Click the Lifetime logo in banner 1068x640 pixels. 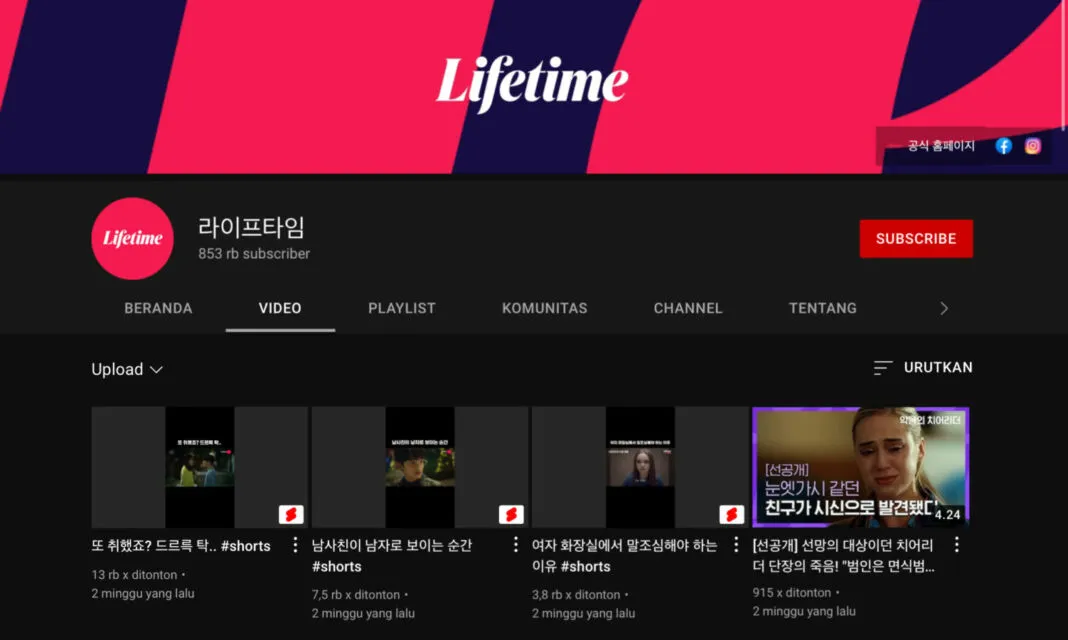pos(532,83)
